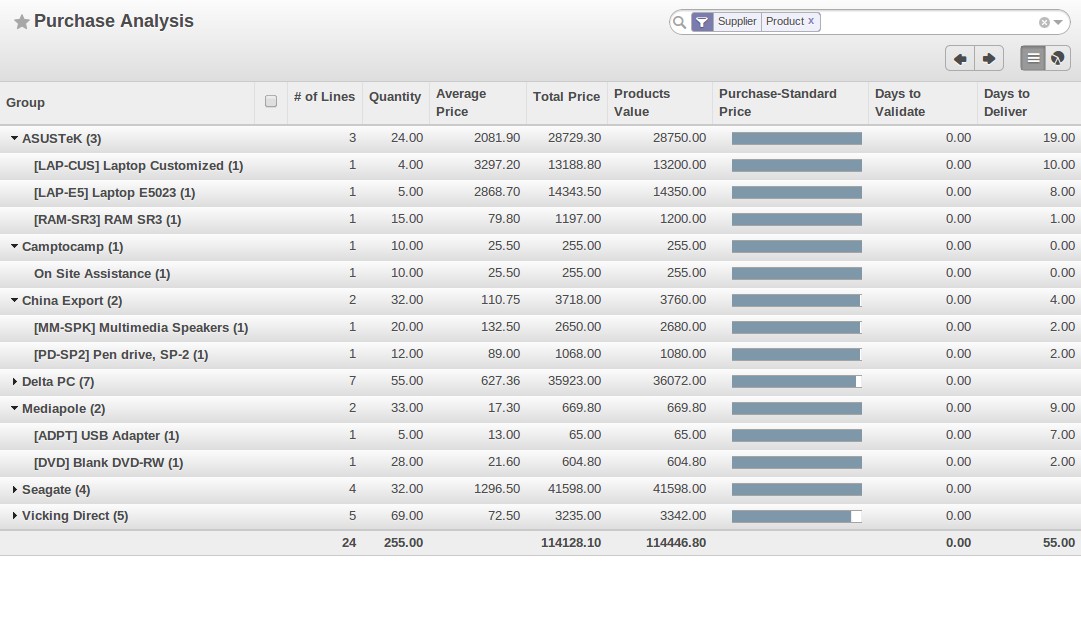Viewport: 1081px width, 642px height.
Task: Collapse the Camptocamp (1) group
Action: point(14,246)
